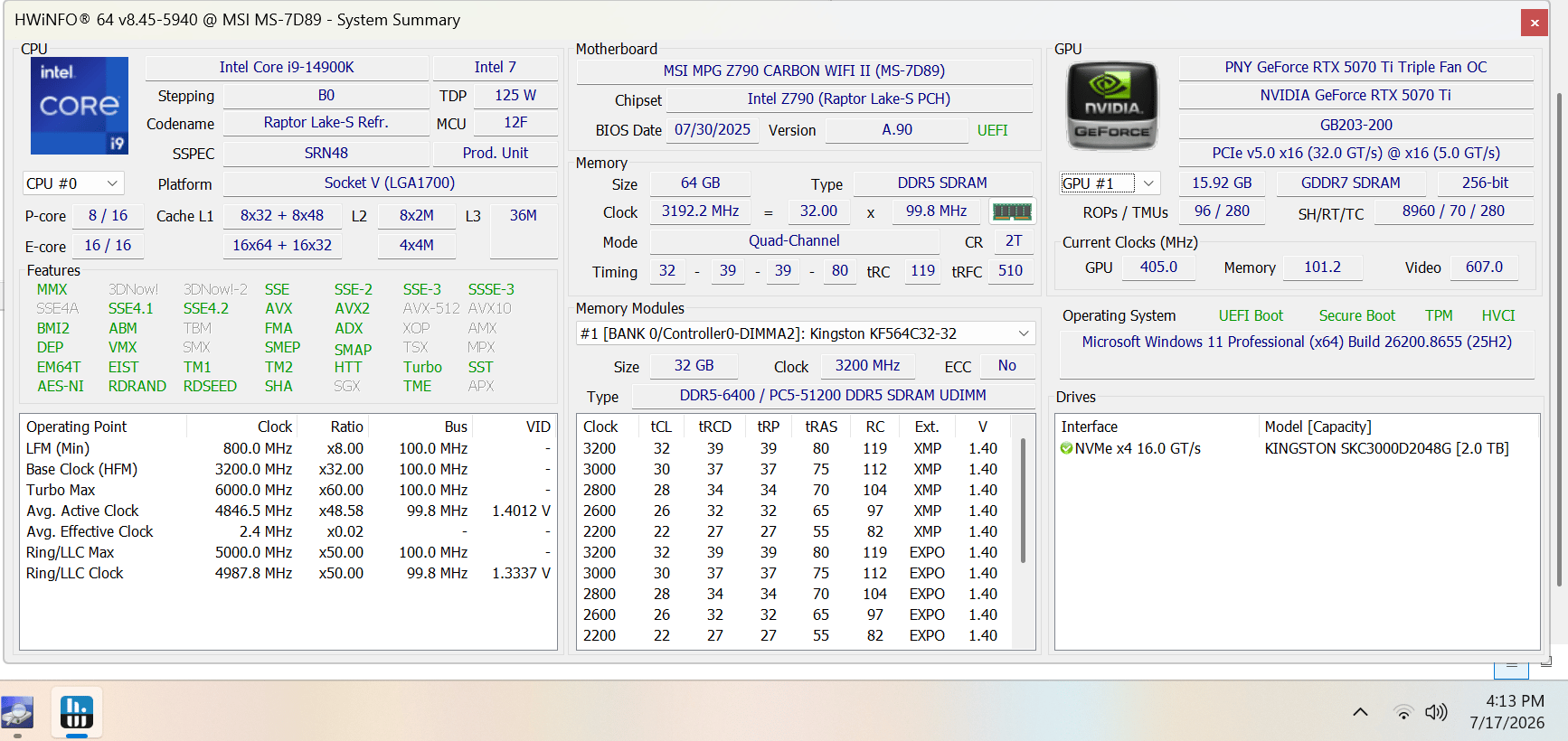The image size is (1568, 741).
Task: Click the Secure Boot status label
Action: coord(1356,315)
